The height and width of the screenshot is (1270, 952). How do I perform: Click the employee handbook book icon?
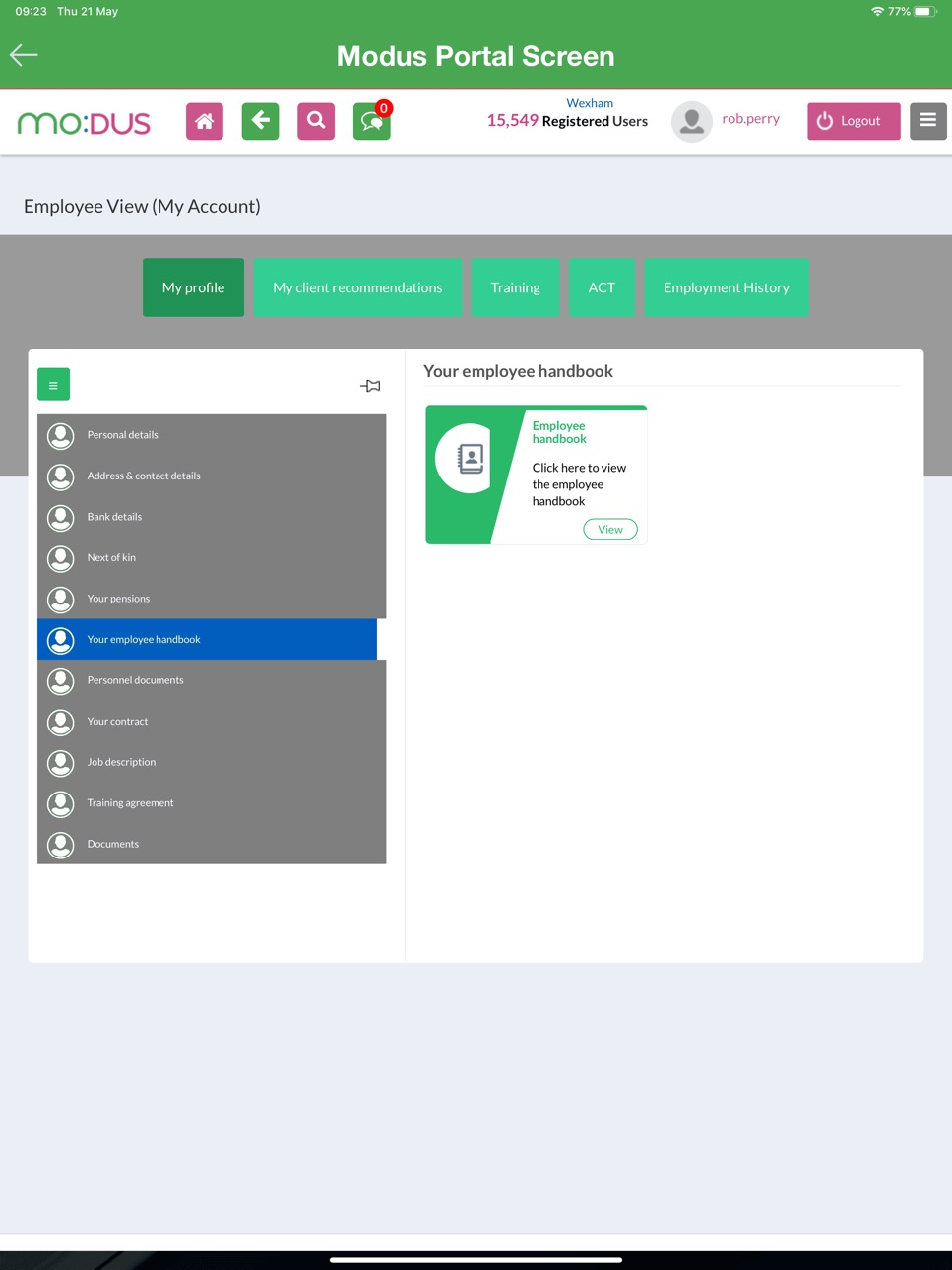click(x=470, y=458)
